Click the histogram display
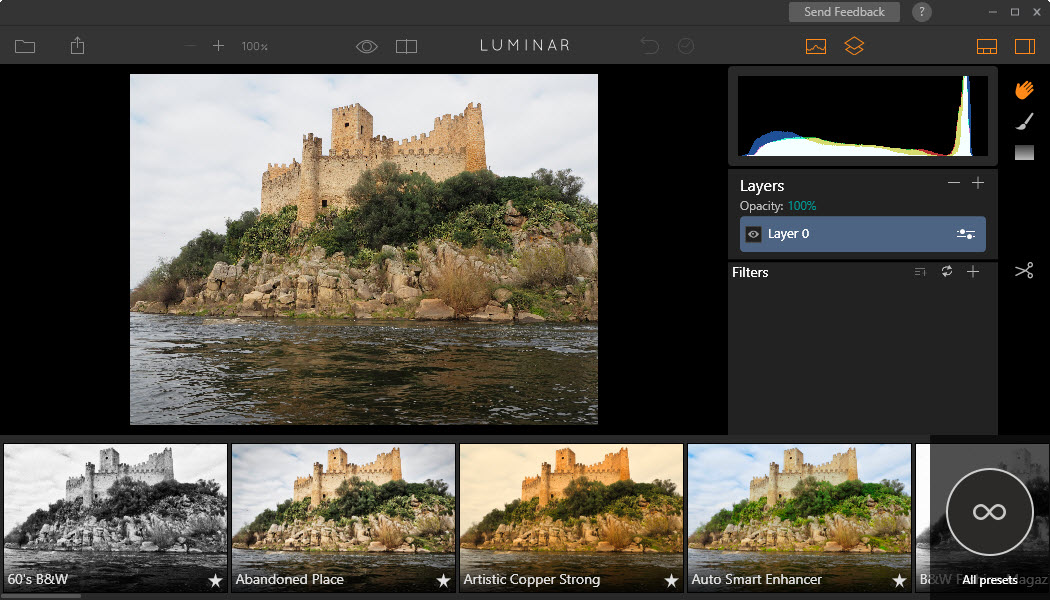Screen dimensions: 1050x600 pyautogui.click(x=862, y=116)
